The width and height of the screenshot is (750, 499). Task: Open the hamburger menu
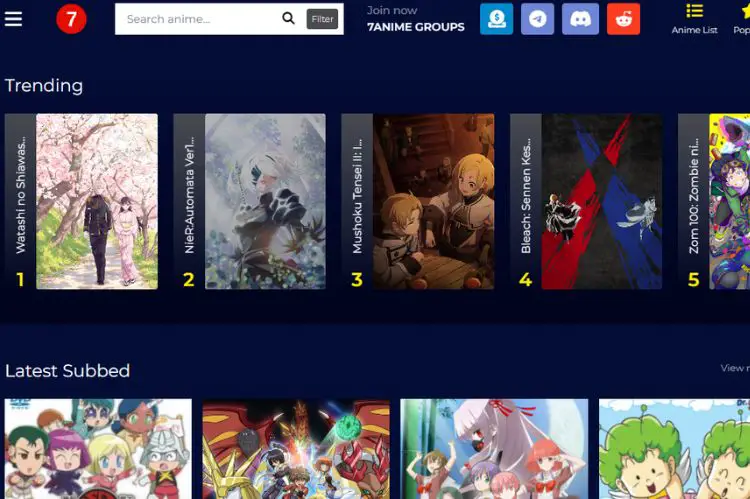tap(13, 19)
